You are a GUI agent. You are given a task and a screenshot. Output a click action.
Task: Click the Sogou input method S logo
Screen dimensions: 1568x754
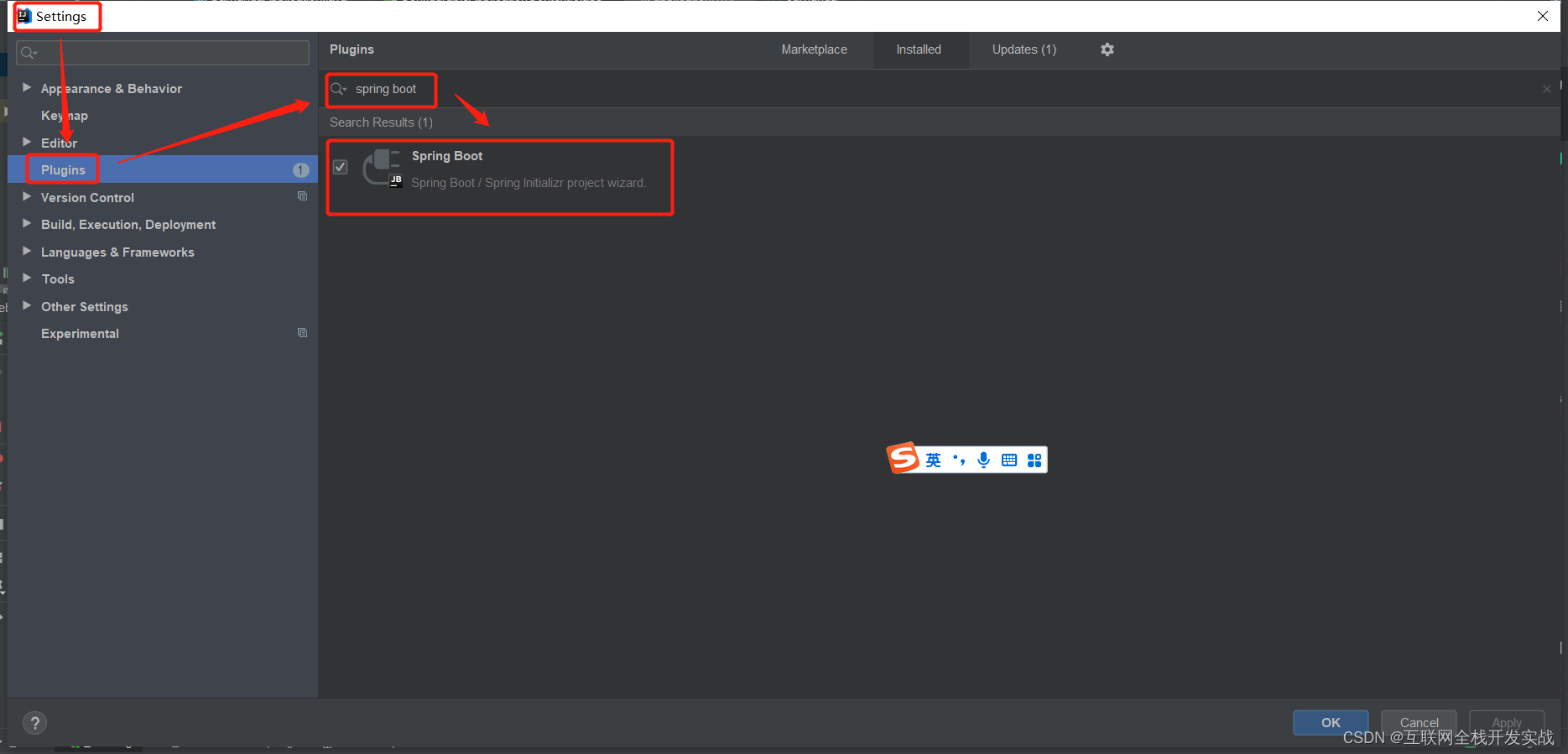(x=904, y=458)
